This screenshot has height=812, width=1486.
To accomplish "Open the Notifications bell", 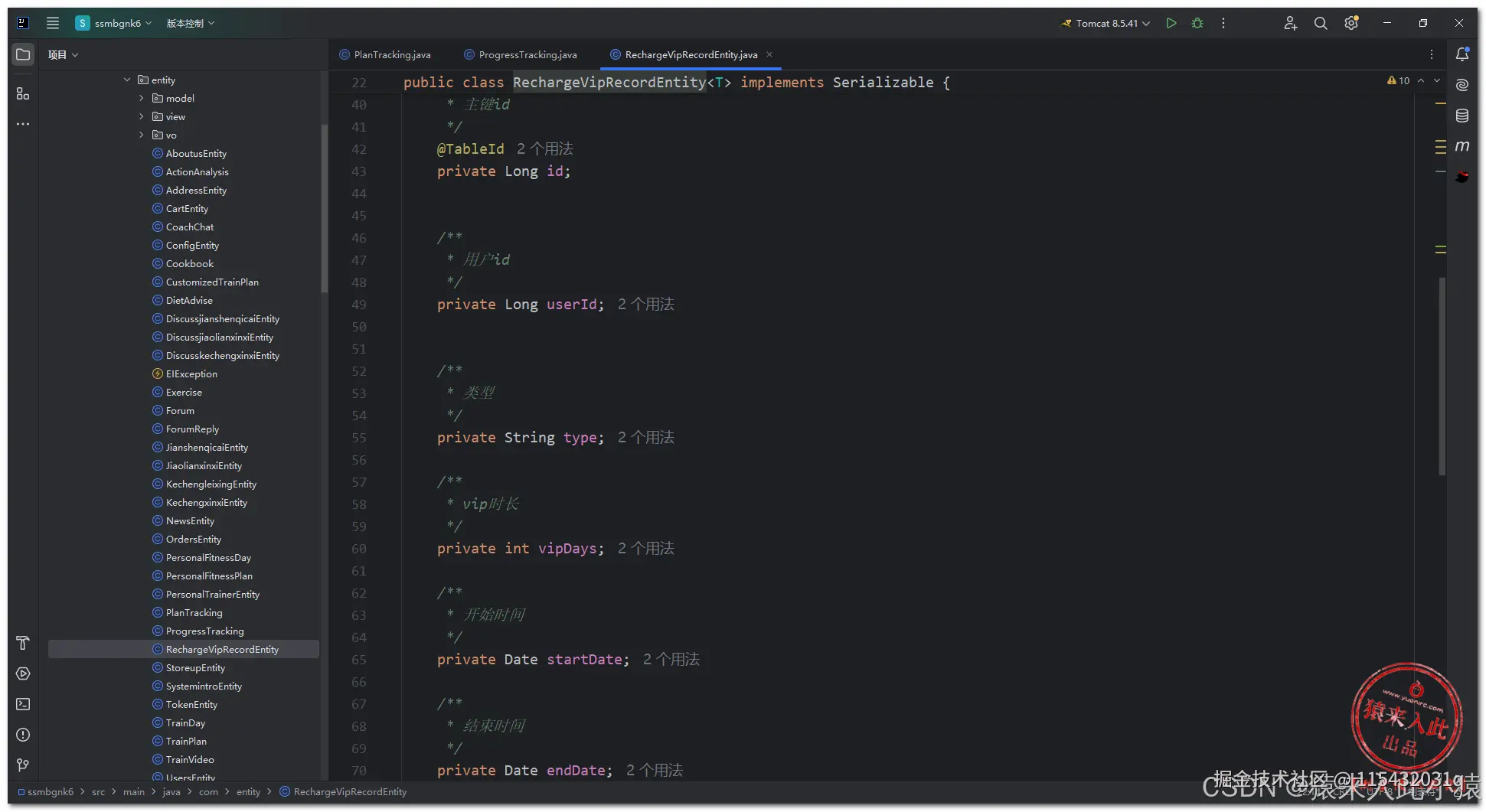I will pos(1462,54).
